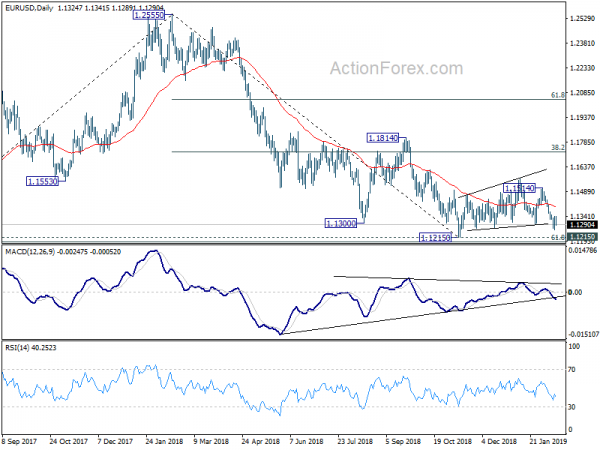The image size is (600, 450).
Task: Select the 1.18140 price label
Action: pos(383,138)
